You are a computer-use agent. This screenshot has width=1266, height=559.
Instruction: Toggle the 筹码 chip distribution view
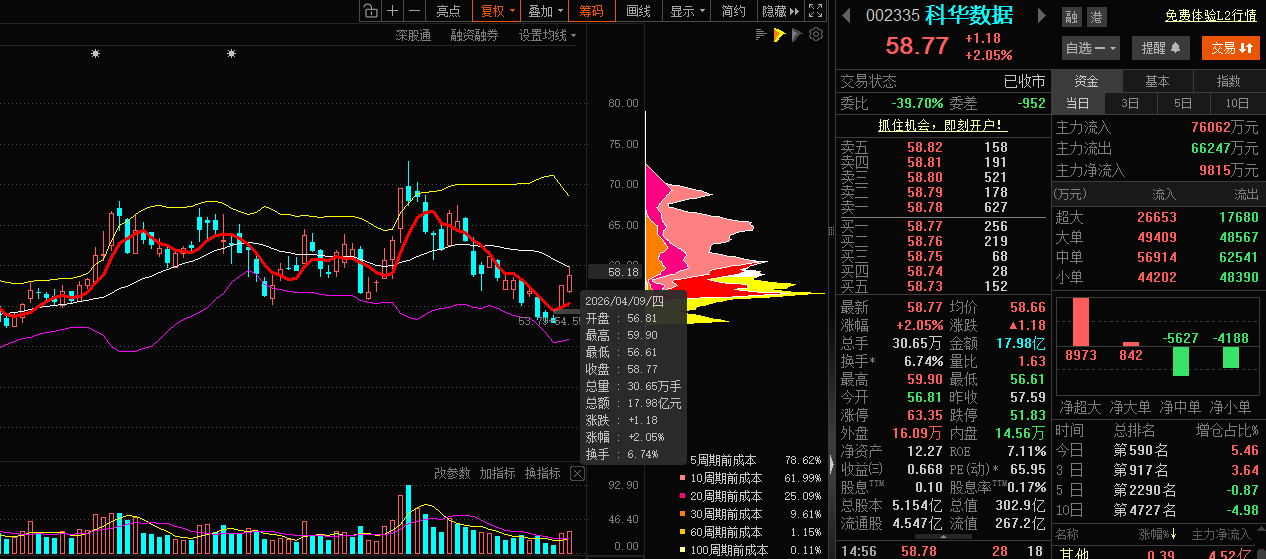click(592, 11)
